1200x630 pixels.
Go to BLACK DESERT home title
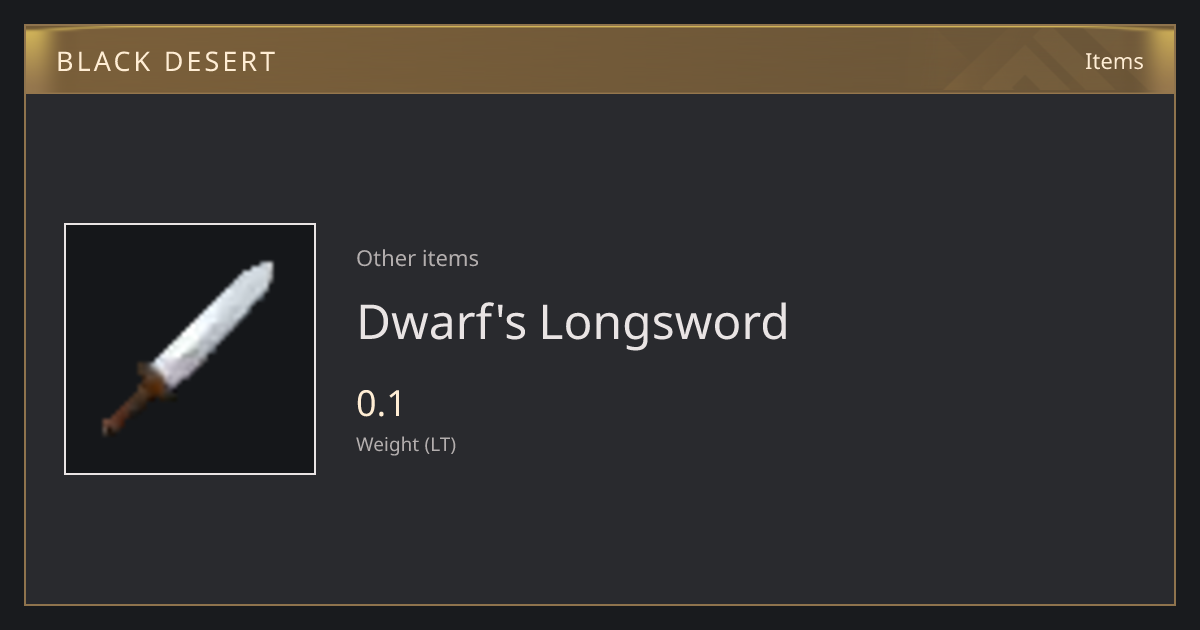coord(166,62)
